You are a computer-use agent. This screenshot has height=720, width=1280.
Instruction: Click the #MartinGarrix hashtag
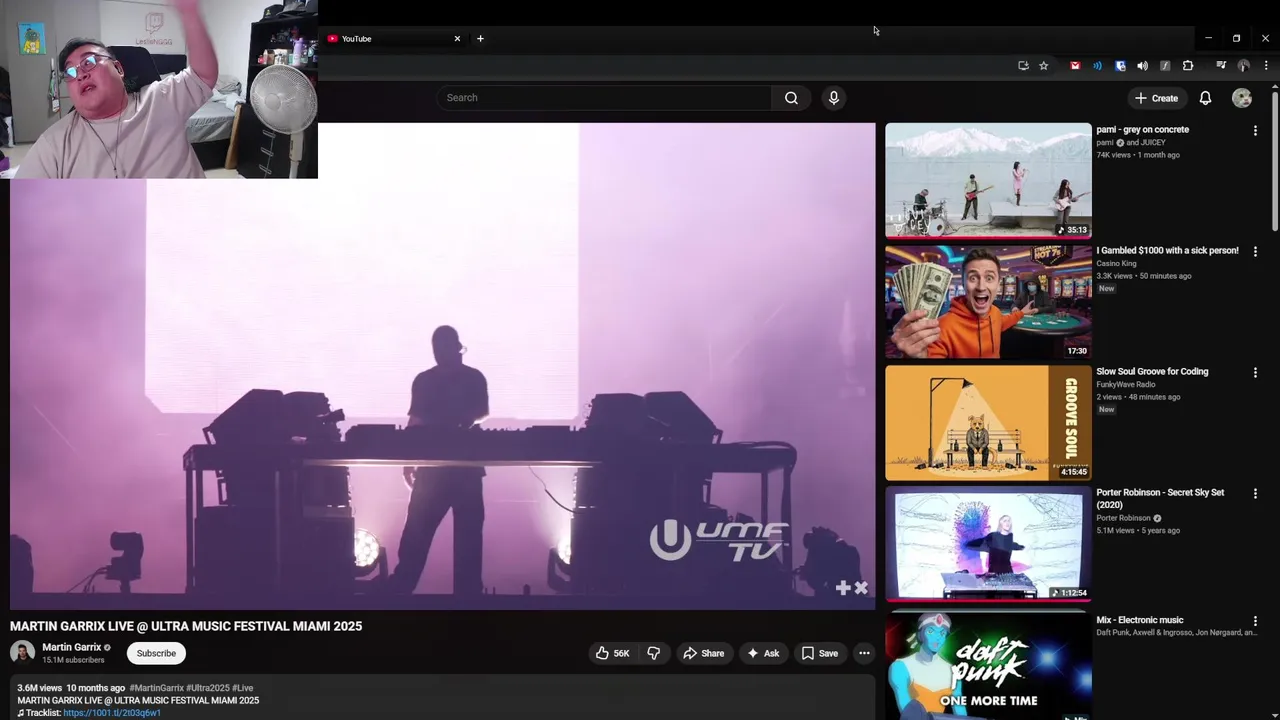(157, 688)
